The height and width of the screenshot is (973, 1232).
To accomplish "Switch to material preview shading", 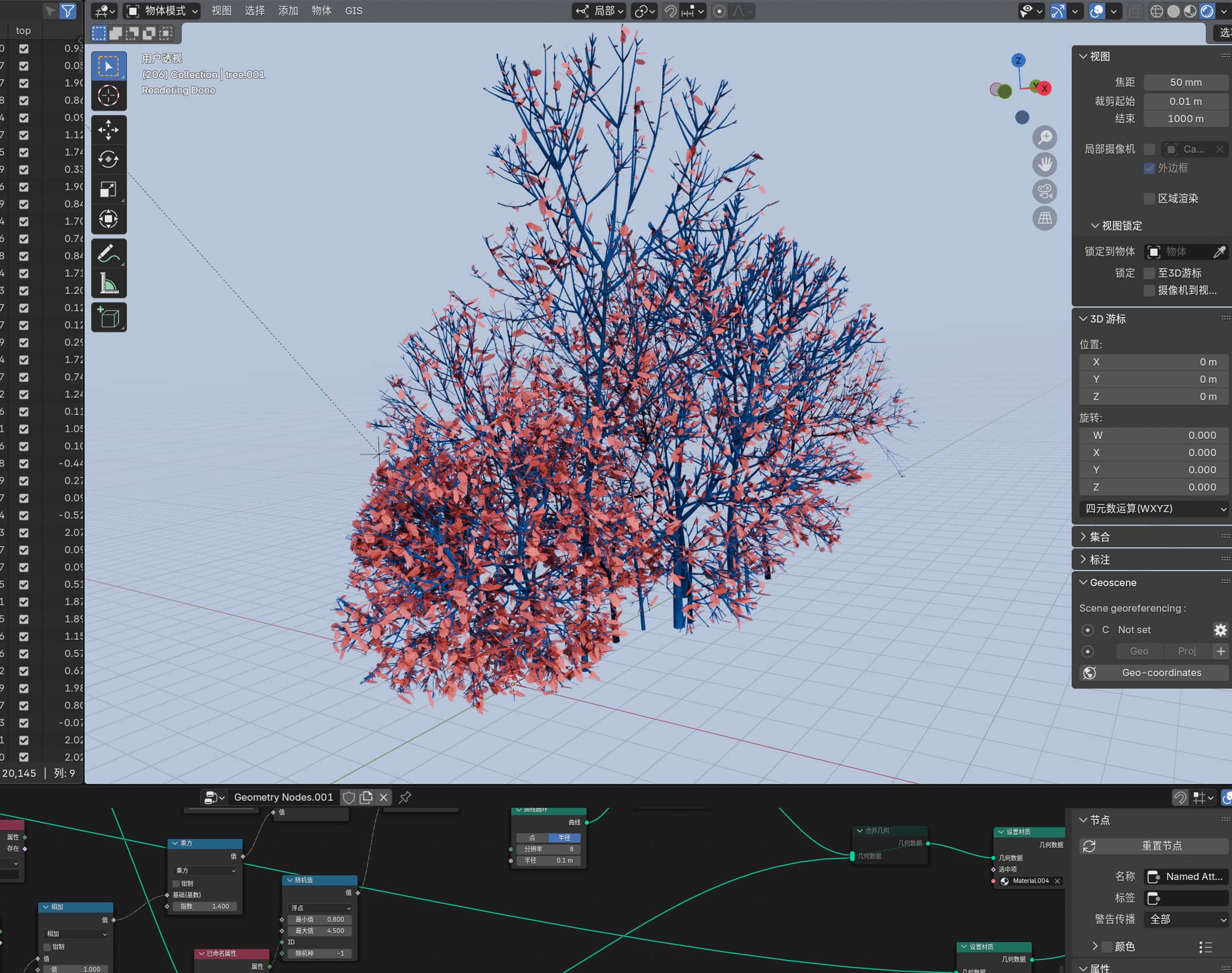I will pos(1190,11).
